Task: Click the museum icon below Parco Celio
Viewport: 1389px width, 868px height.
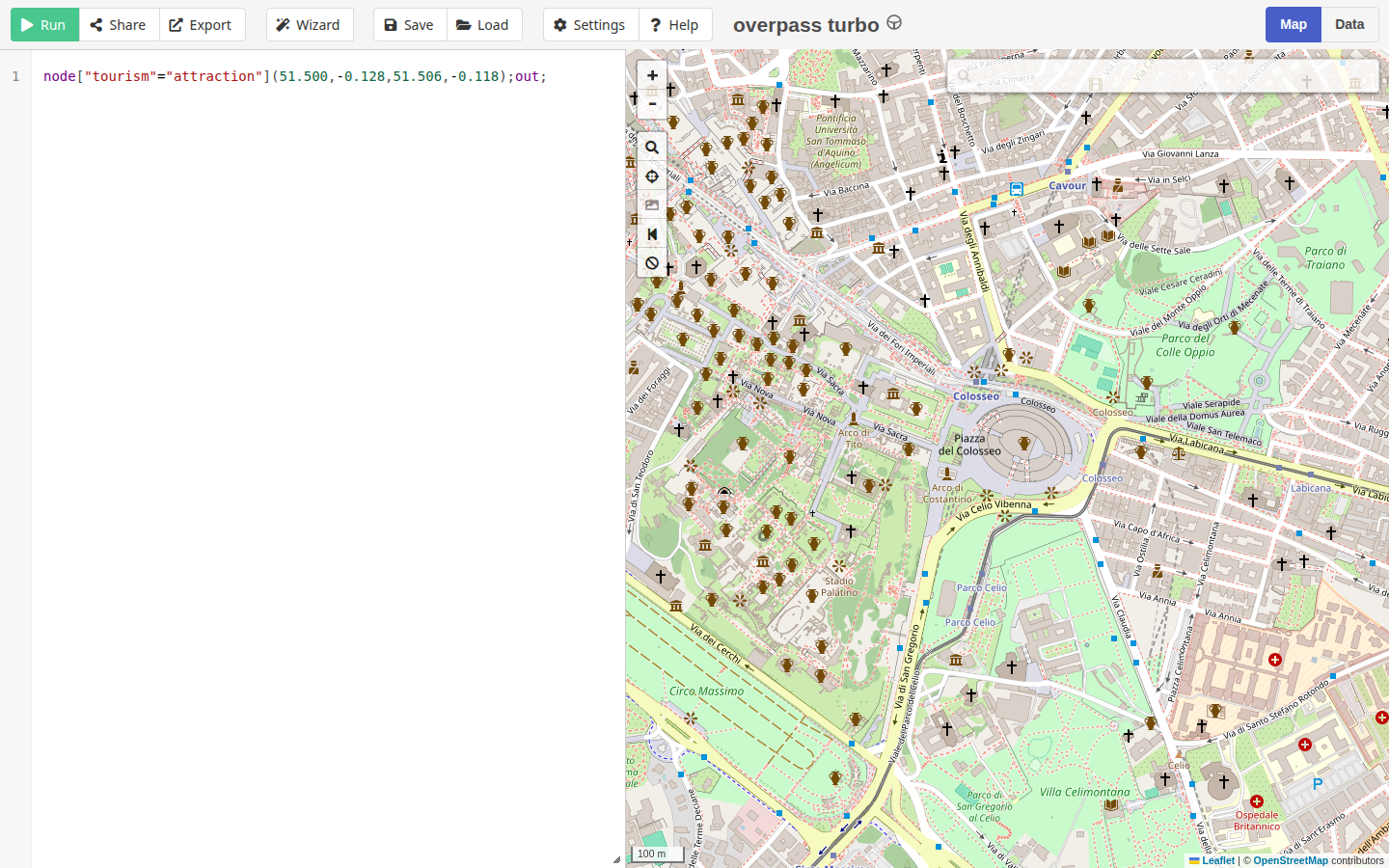Action: pyautogui.click(x=956, y=660)
